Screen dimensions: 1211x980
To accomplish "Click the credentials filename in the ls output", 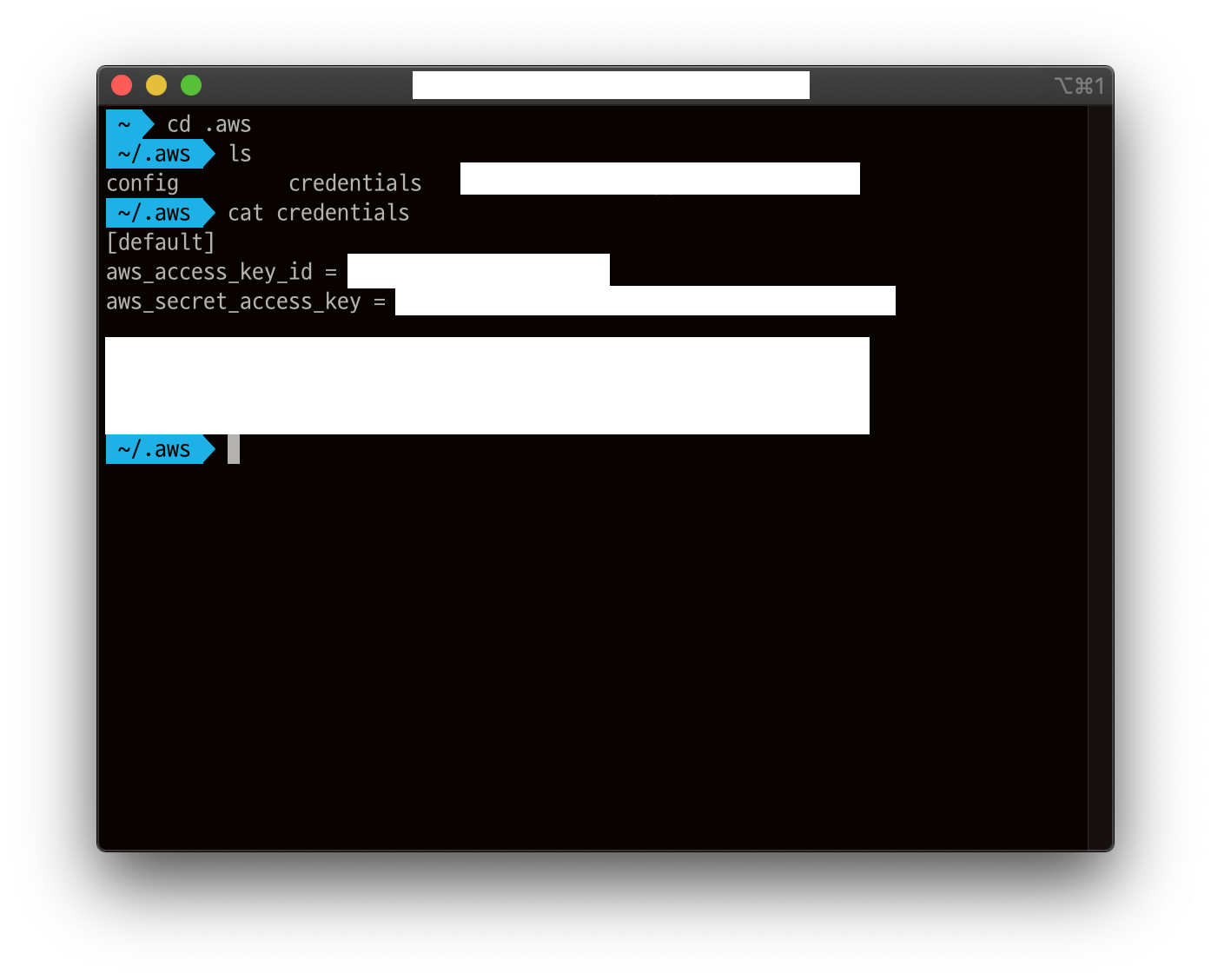I will (x=355, y=183).
